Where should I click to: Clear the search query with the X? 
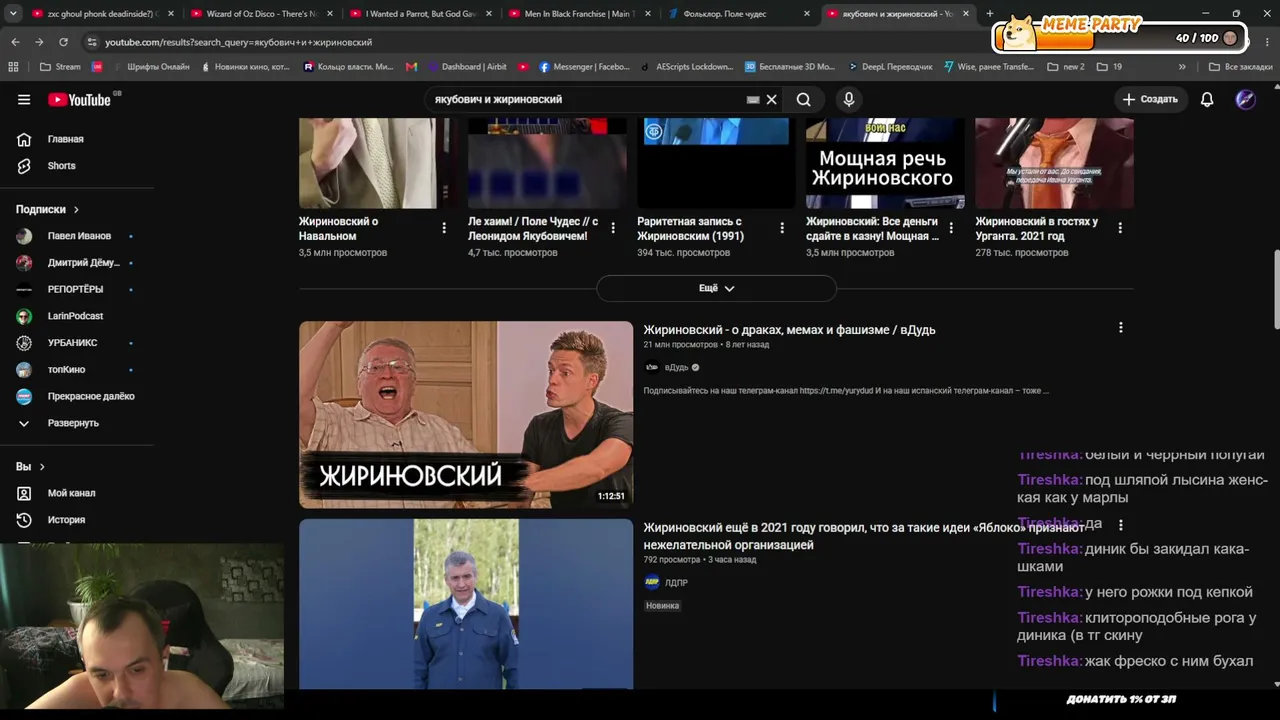(x=771, y=99)
